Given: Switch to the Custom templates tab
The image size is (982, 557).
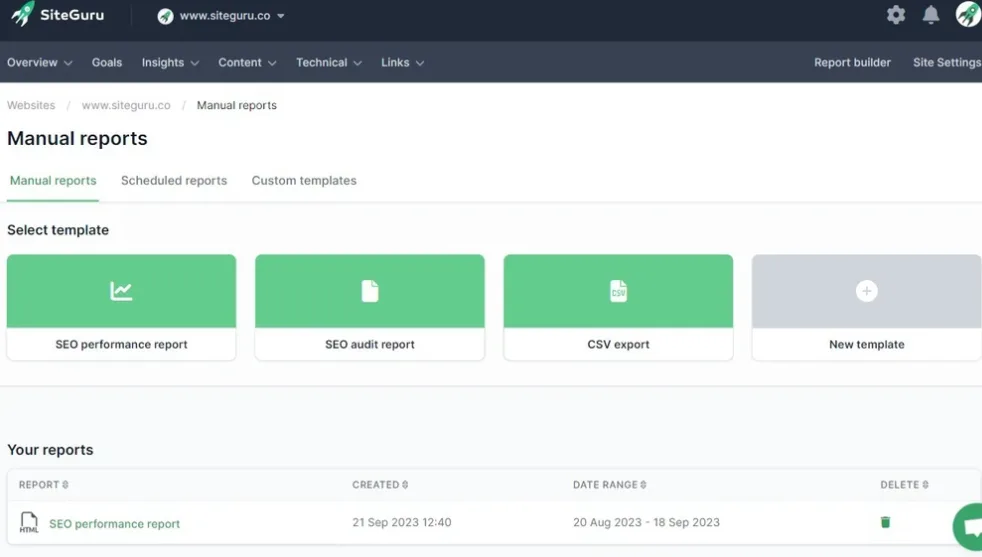Looking at the screenshot, I should pyautogui.click(x=304, y=180).
